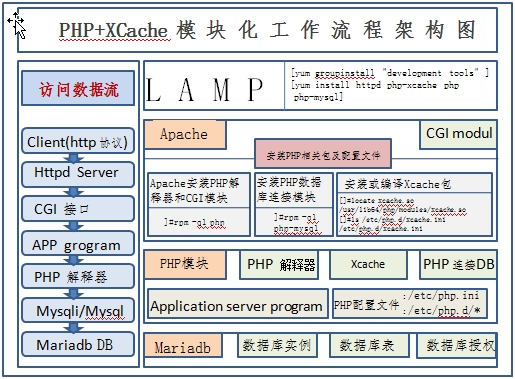Viewport: 515px width, 379px height.
Task: Select the Mariadb DB box
Action: coord(78,344)
